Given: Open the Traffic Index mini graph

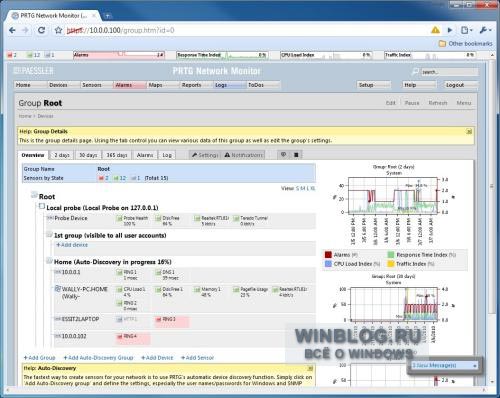Looking at the screenshot, I should [x=430, y=55].
